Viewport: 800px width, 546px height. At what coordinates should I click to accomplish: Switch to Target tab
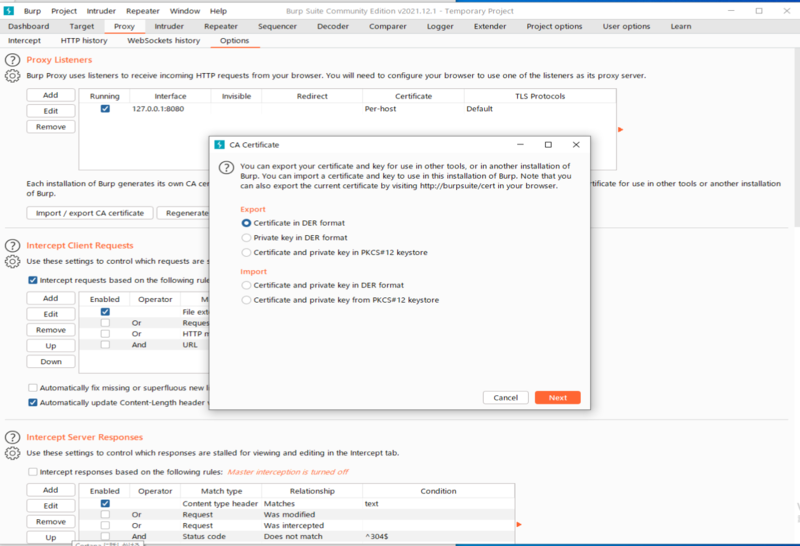click(x=82, y=27)
